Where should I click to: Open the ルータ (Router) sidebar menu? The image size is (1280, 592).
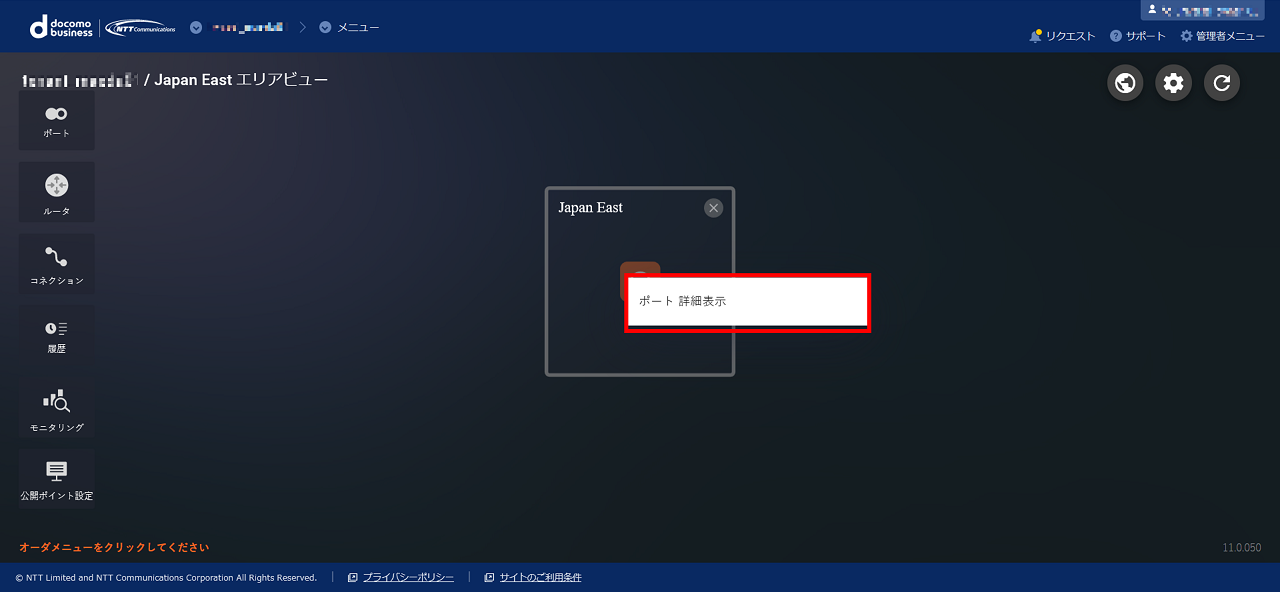tap(57, 192)
